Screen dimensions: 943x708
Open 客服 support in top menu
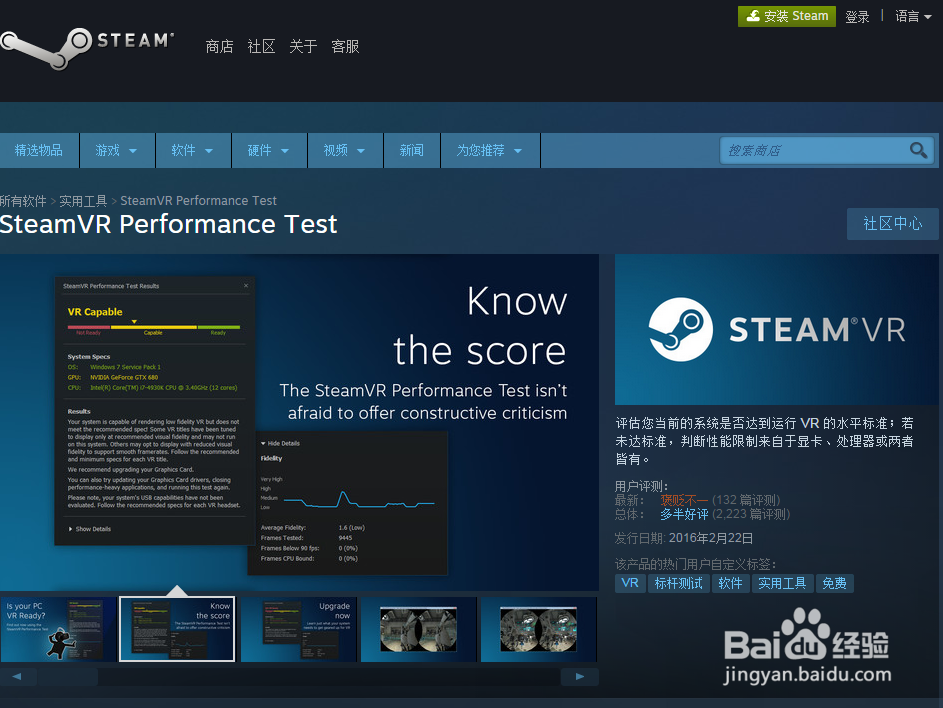click(x=345, y=46)
